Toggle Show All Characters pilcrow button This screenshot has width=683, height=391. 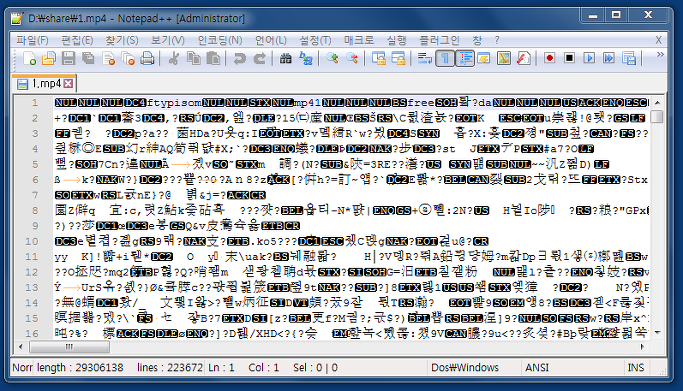(445, 58)
